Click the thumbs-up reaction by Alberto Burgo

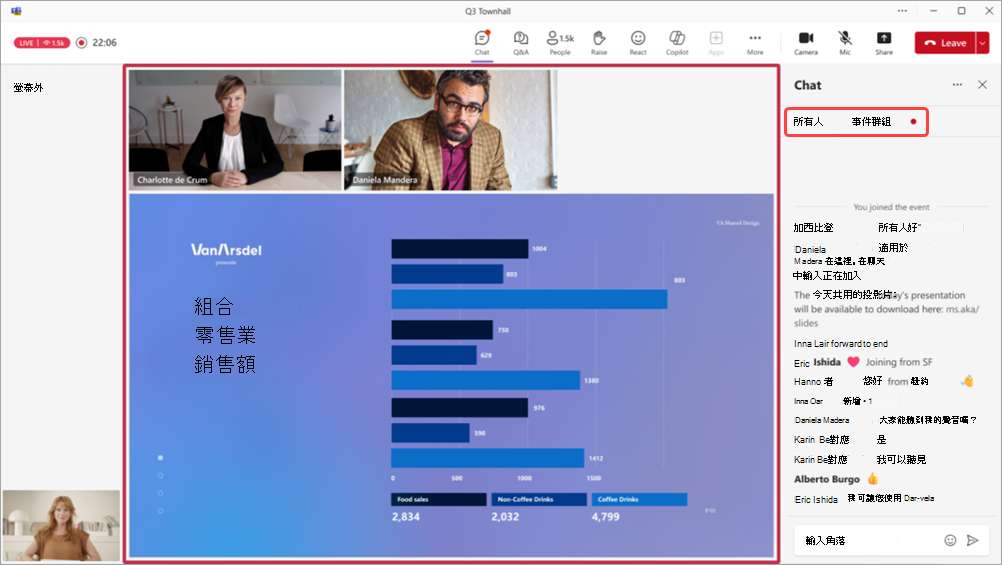(873, 479)
